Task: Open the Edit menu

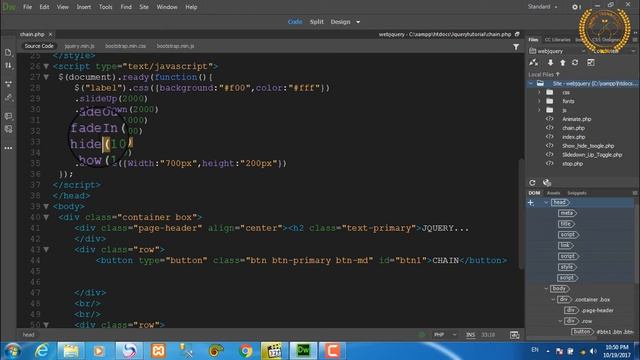Action: [x=44, y=7]
